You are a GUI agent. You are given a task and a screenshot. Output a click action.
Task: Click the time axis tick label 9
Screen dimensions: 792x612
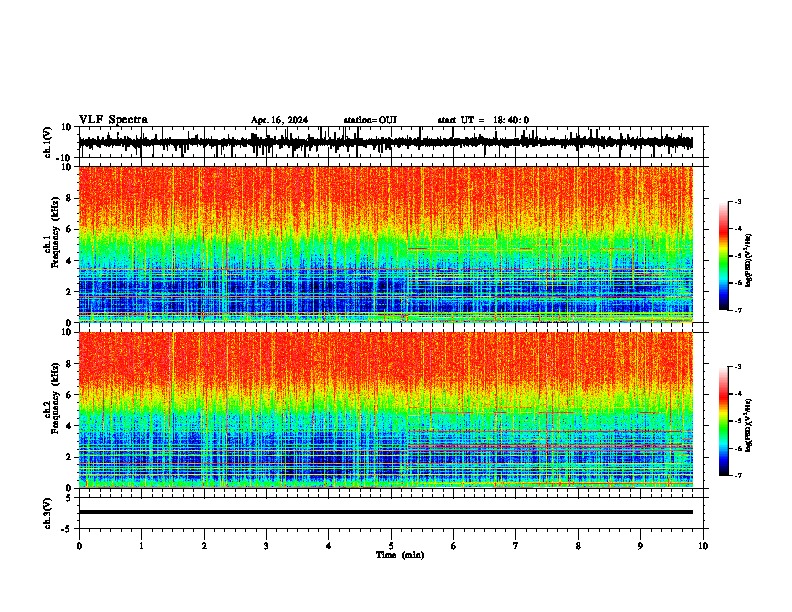pyautogui.click(x=640, y=546)
